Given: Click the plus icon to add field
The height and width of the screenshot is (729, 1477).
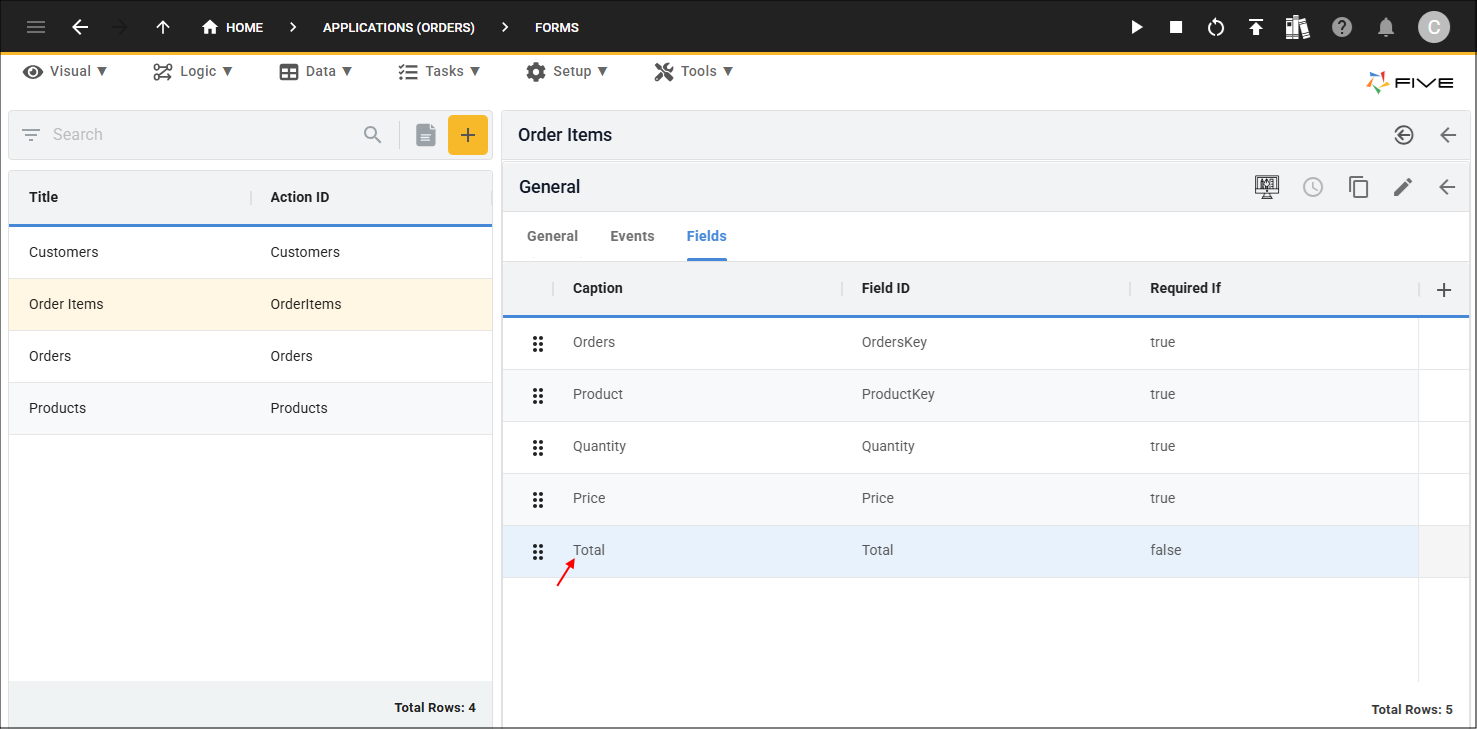Looking at the screenshot, I should (1443, 290).
